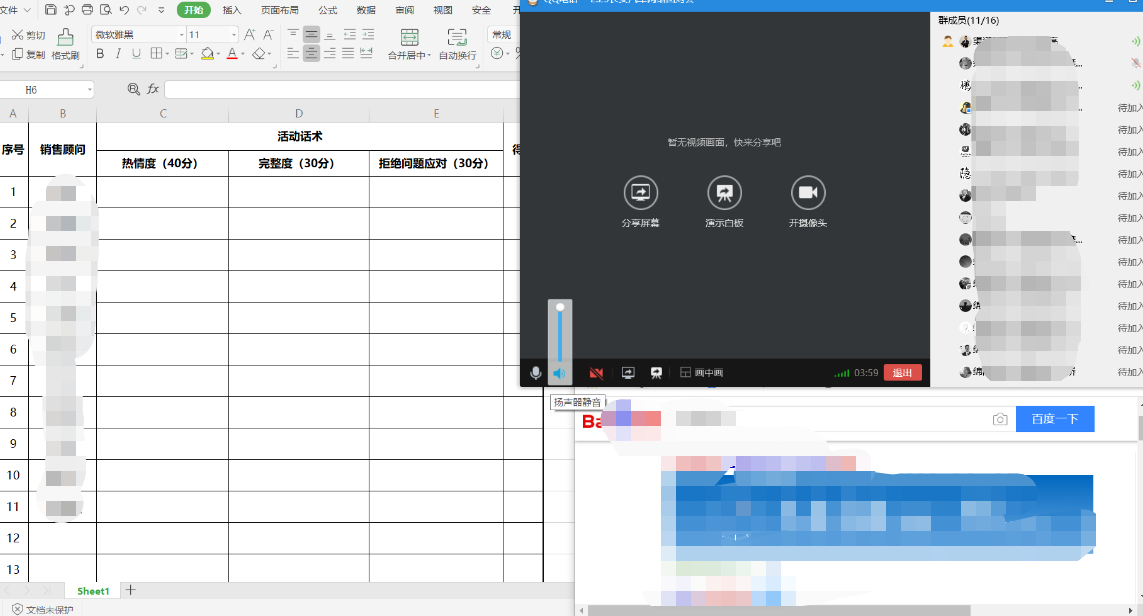
Task: Click the formula bar input field
Action: (x=342, y=89)
